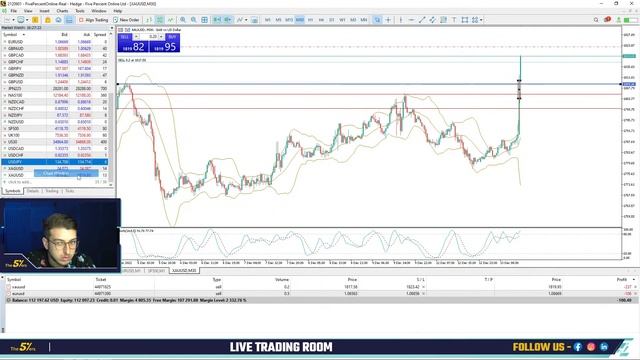This screenshot has width=640, height=360.
Task: Open the Insert menu
Action: [x=44, y=11]
